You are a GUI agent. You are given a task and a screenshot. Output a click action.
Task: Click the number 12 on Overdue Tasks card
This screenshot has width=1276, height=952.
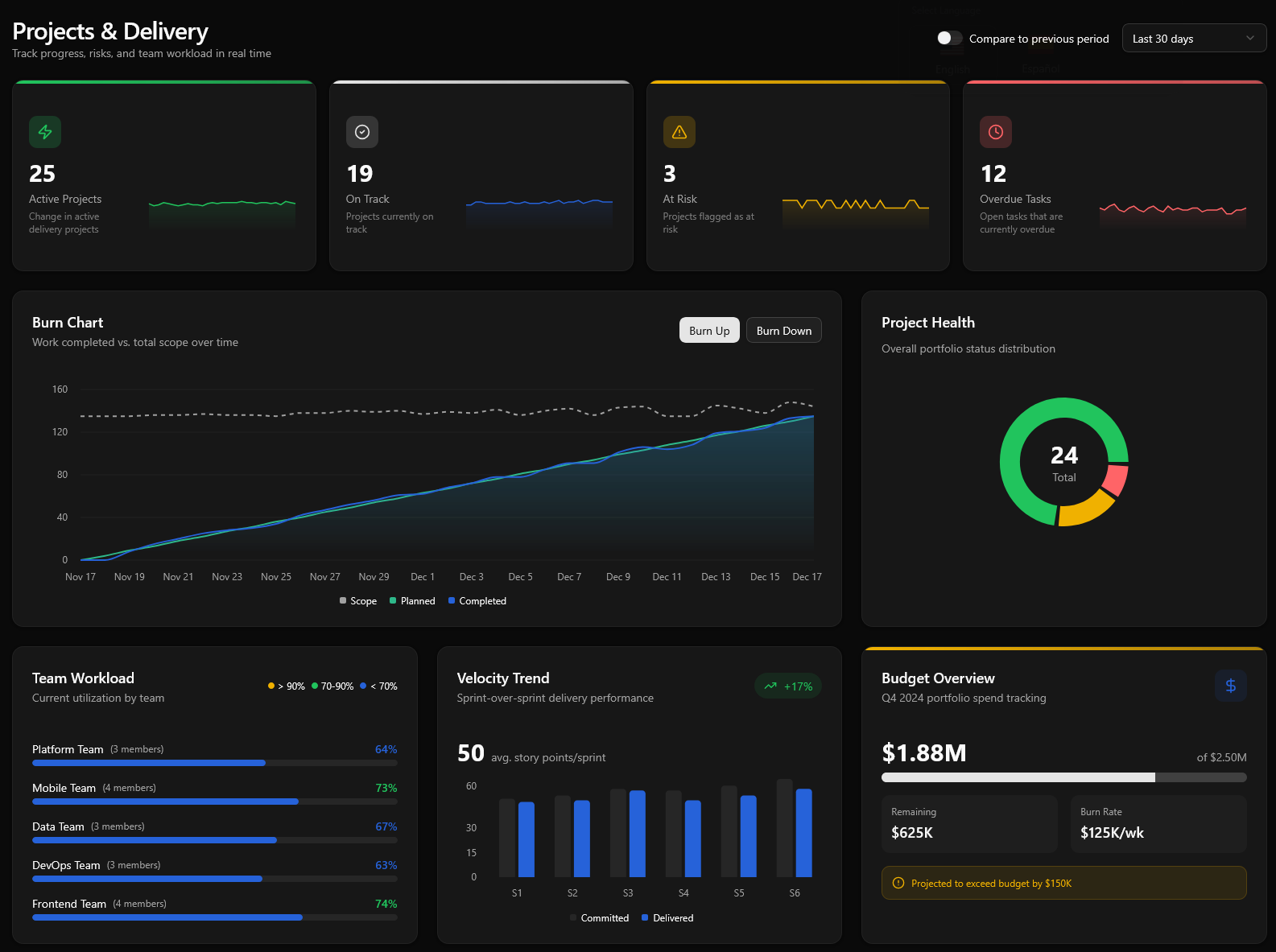point(993,174)
